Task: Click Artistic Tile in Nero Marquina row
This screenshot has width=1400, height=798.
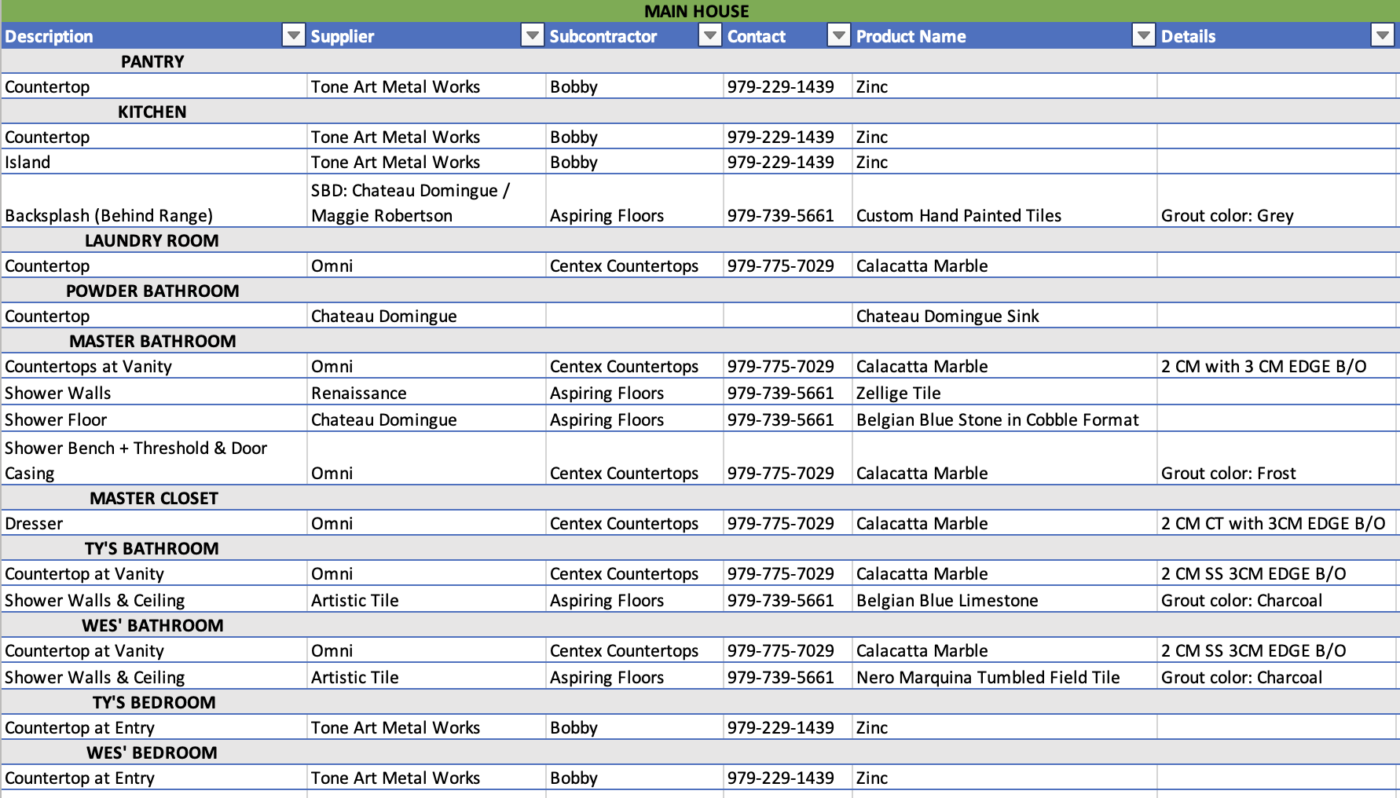Action: point(426,677)
